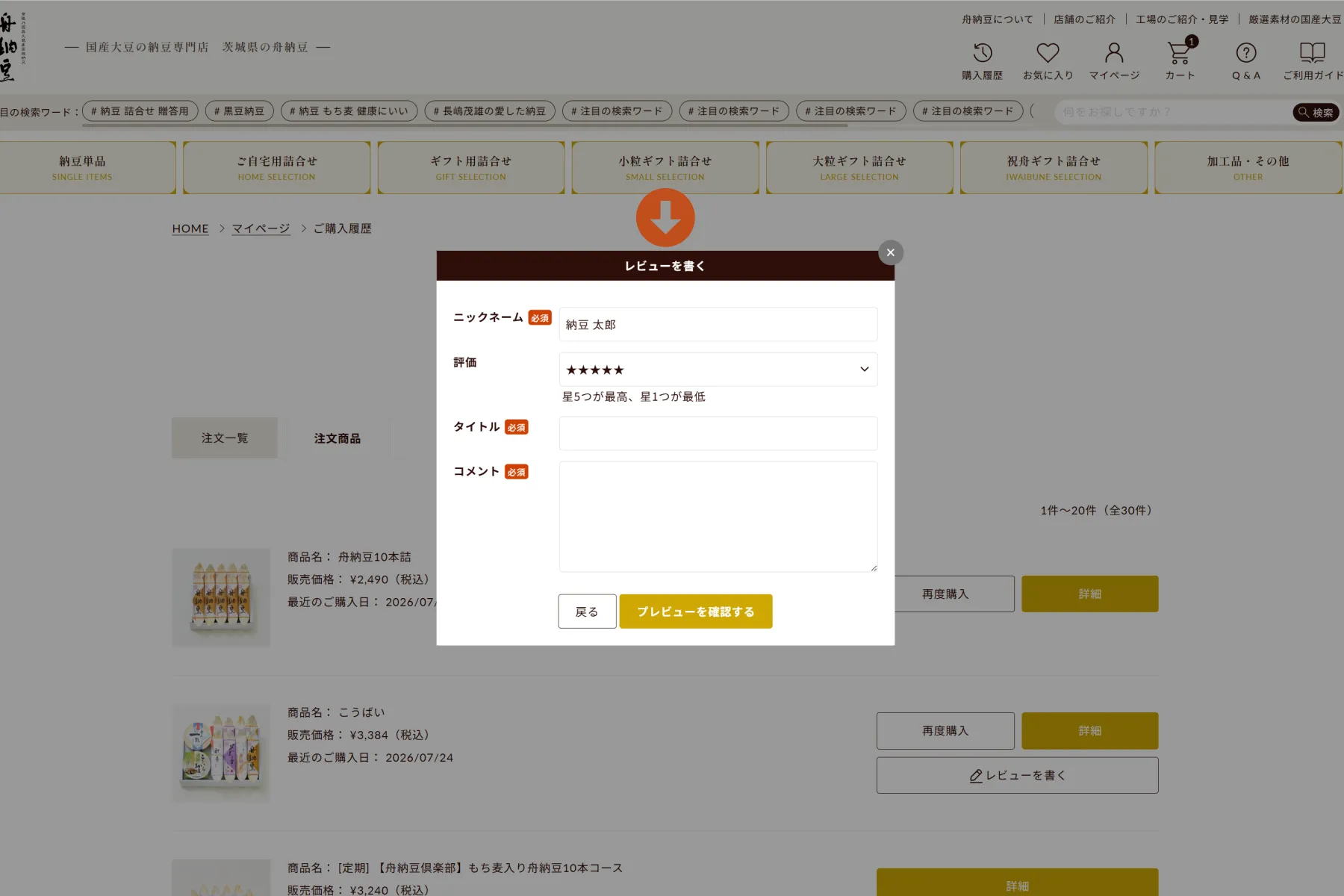Viewport: 1344px width, 896px height.
Task: Click the orange down-arrow circle icon
Action: [x=665, y=217]
